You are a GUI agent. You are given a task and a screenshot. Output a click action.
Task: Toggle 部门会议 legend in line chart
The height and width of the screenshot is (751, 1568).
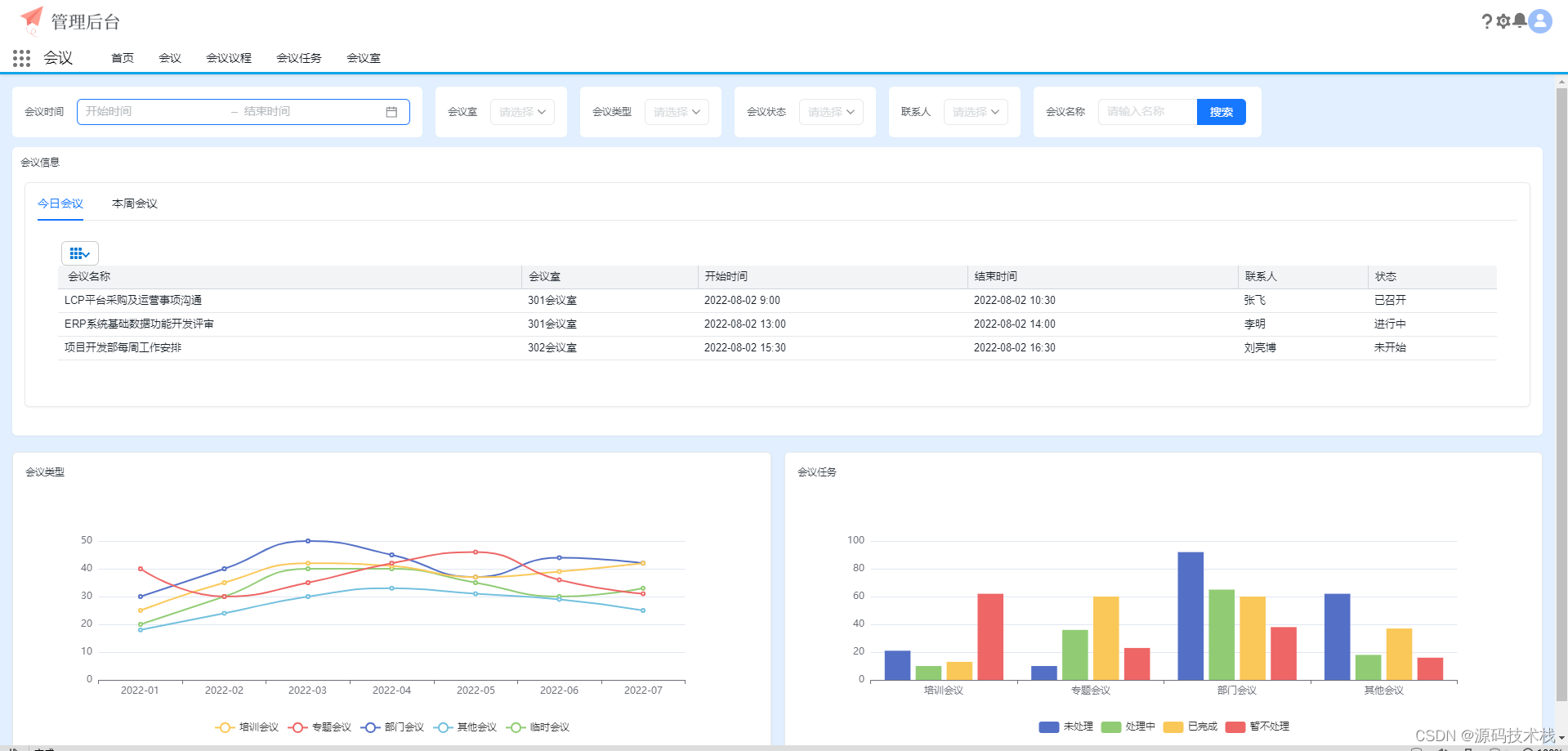[x=392, y=727]
